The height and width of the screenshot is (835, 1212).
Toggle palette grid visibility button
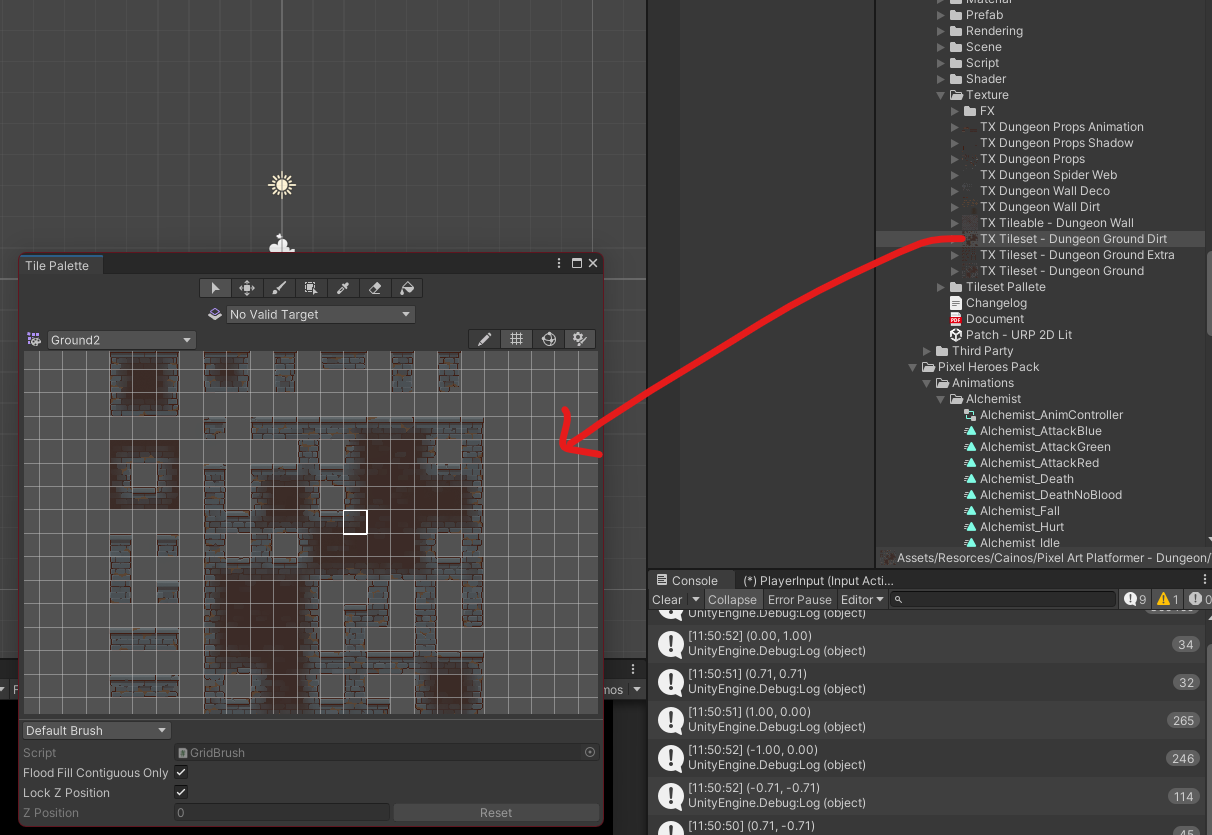[x=516, y=339]
